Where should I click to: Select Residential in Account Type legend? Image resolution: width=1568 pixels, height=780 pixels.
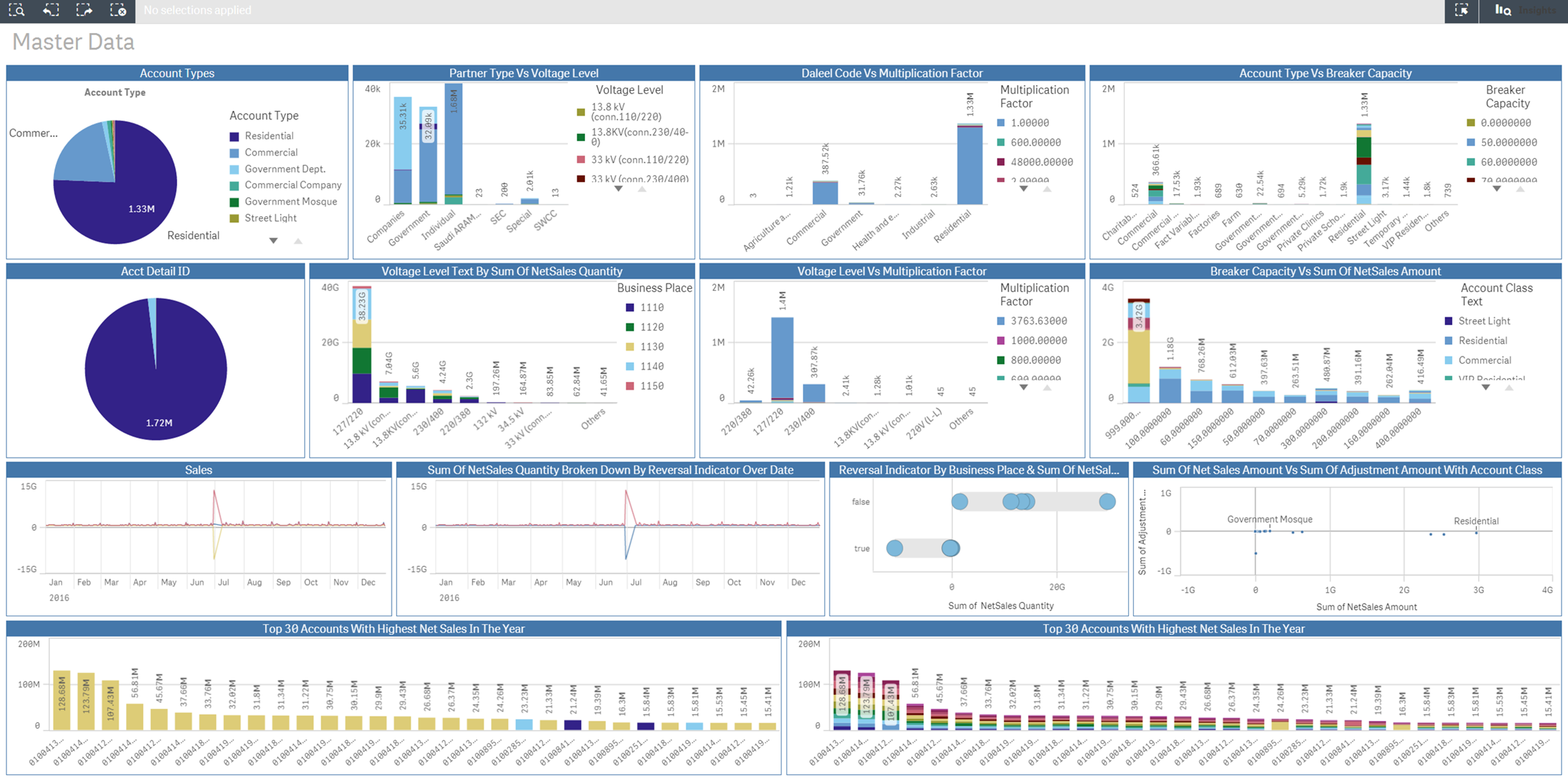pos(262,136)
